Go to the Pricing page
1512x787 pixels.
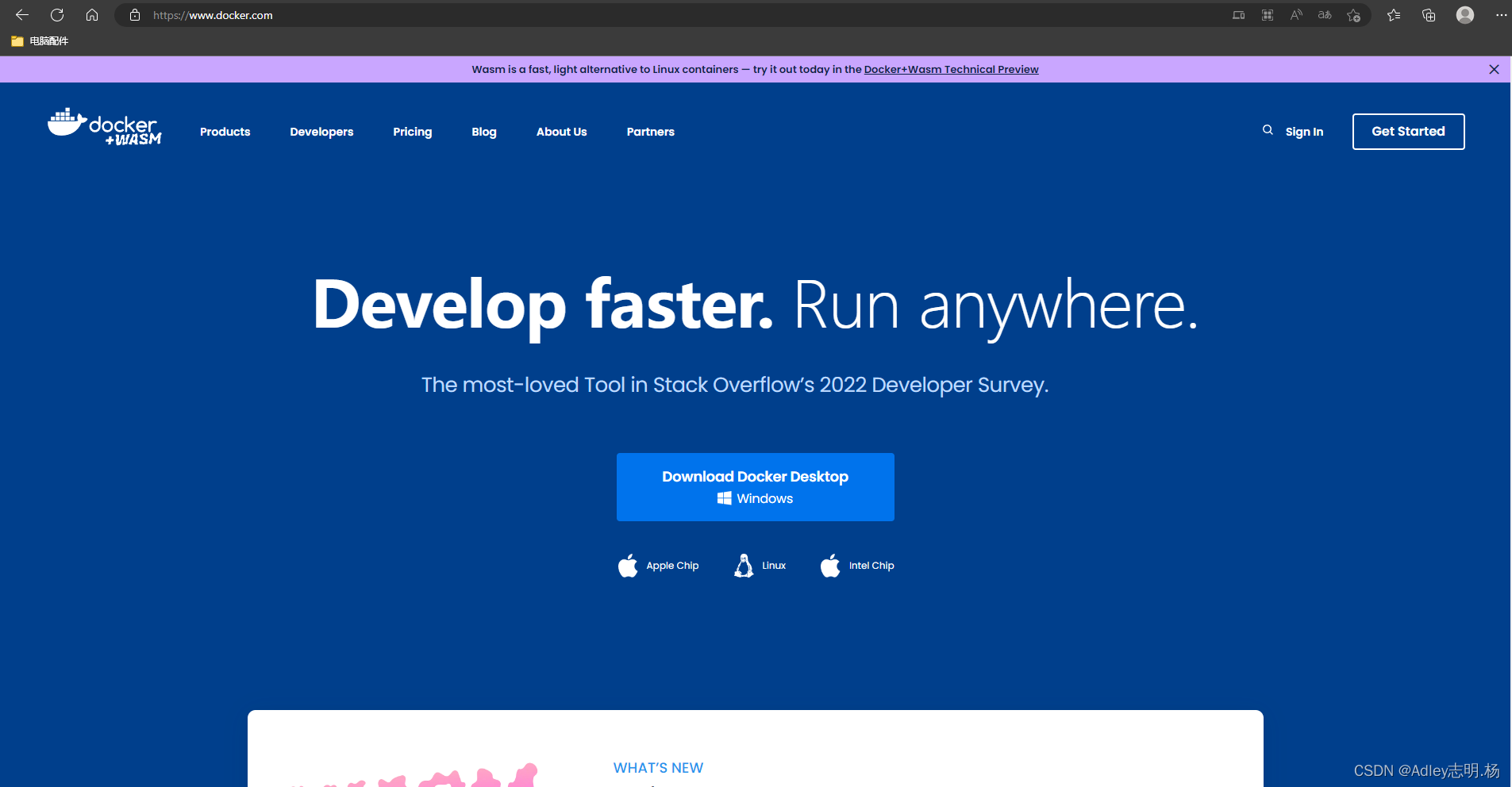[x=413, y=132]
